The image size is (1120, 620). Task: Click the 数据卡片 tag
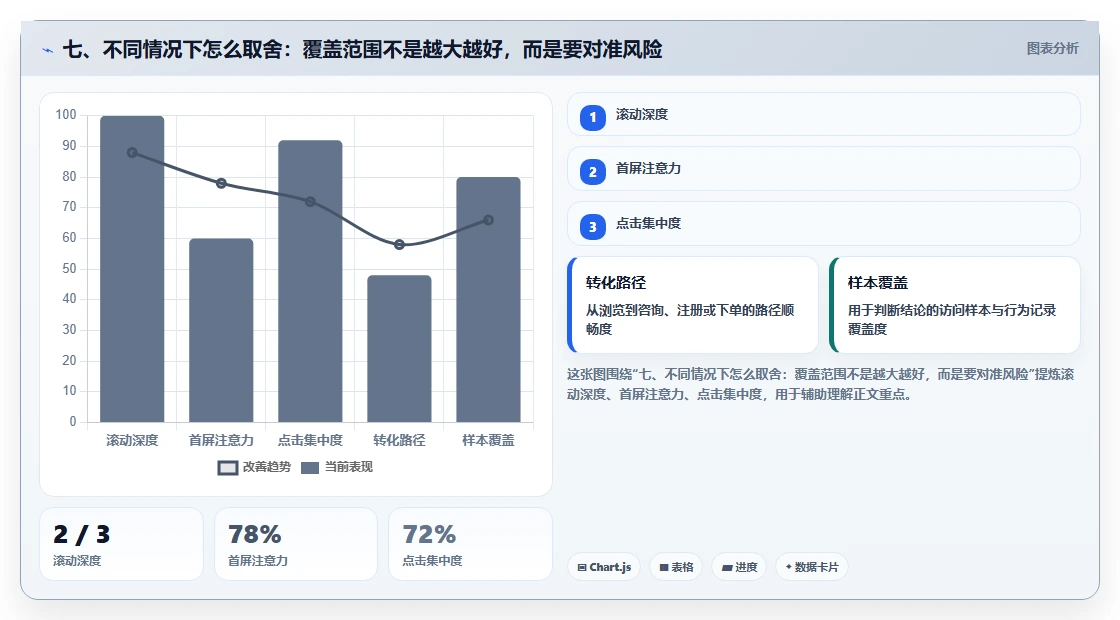pos(811,567)
